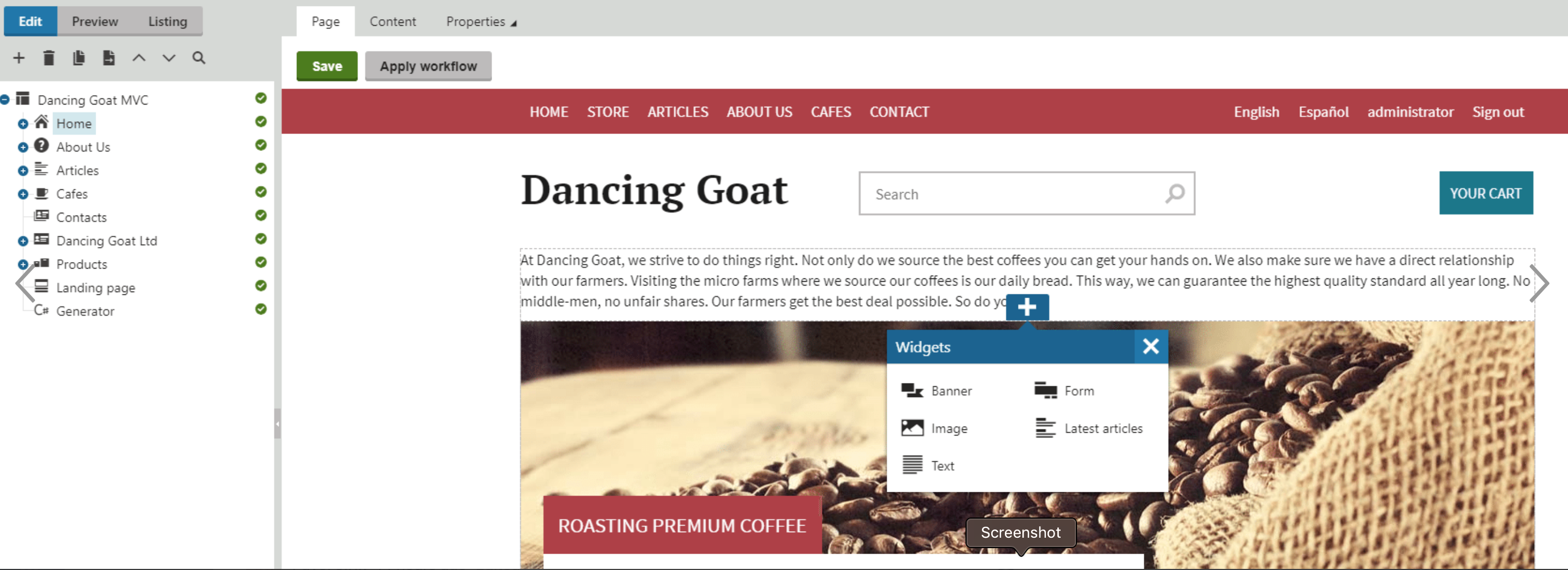
Task: Collapse the Dancing Goat MVC root node
Action: (x=5, y=100)
